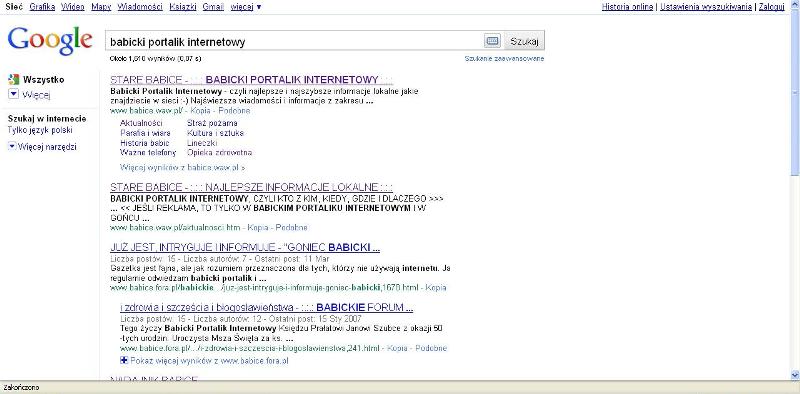Select Sieć in top navigation
The width and height of the screenshot is (800, 394).
pyautogui.click(x=14, y=7)
